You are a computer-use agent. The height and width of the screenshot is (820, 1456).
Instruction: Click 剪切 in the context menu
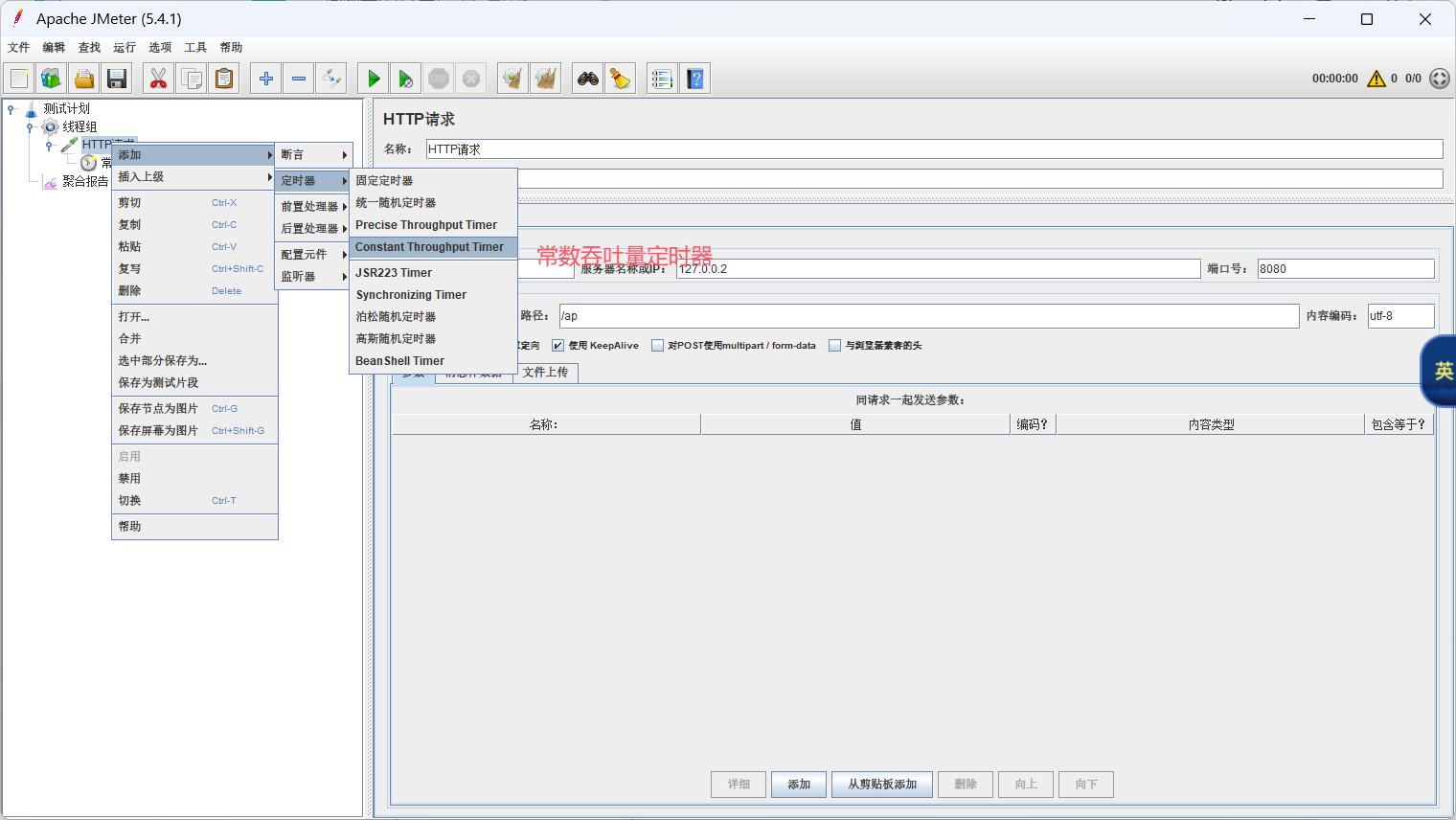coord(194,203)
